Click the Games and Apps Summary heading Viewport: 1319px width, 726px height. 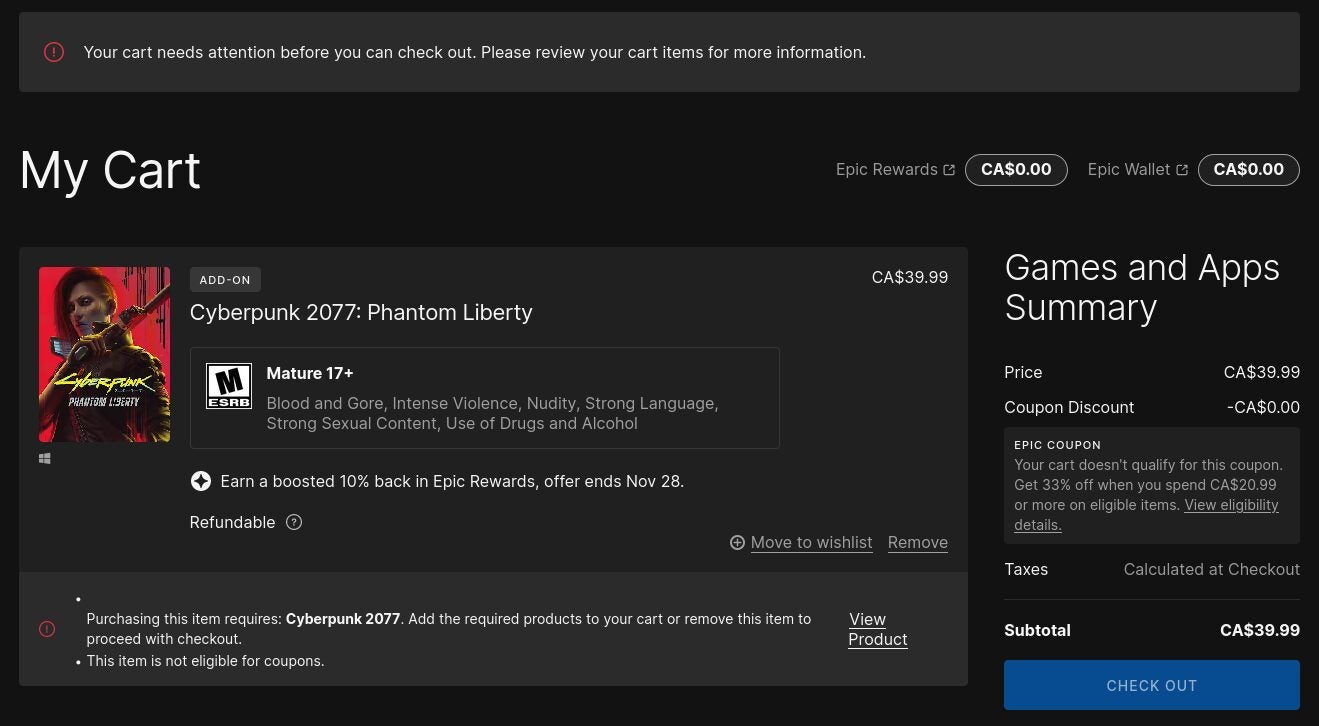[1142, 287]
